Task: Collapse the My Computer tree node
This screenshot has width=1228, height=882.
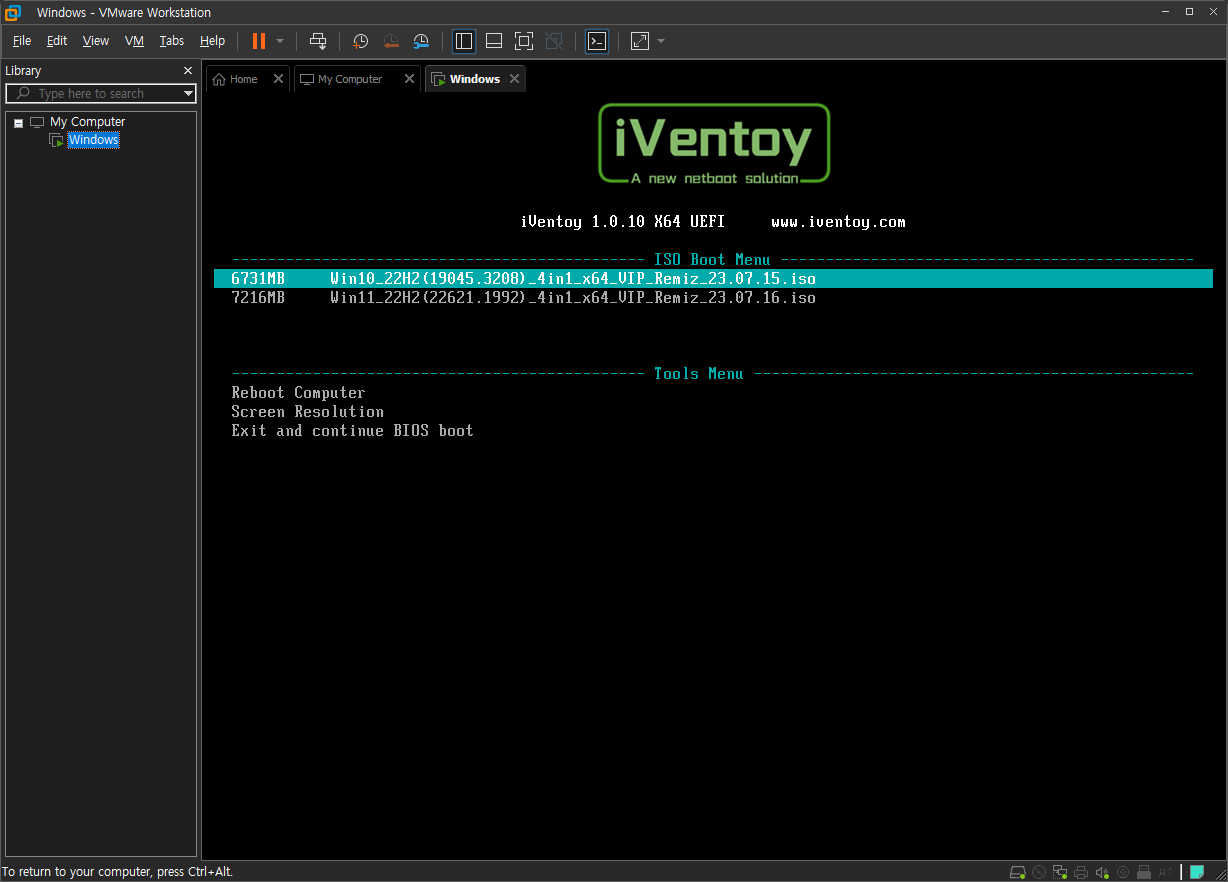Action: click(18, 122)
